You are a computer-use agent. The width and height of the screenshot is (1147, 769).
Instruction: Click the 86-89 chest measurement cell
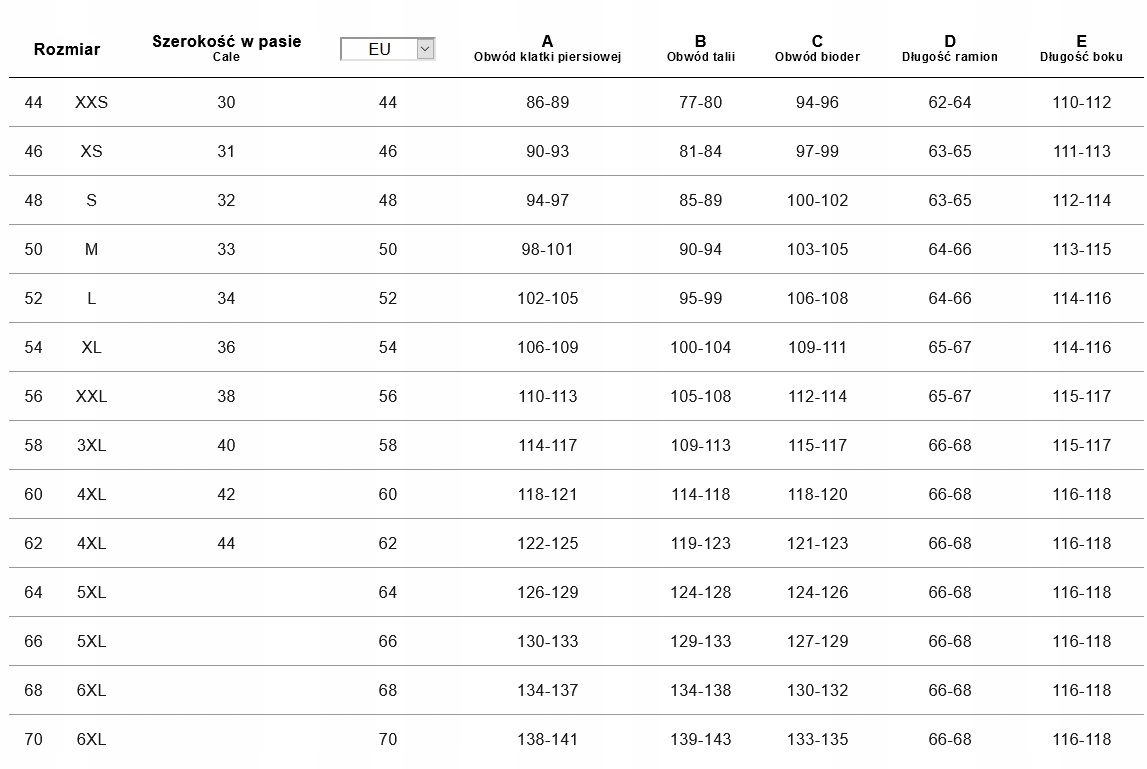click(547, 102)
